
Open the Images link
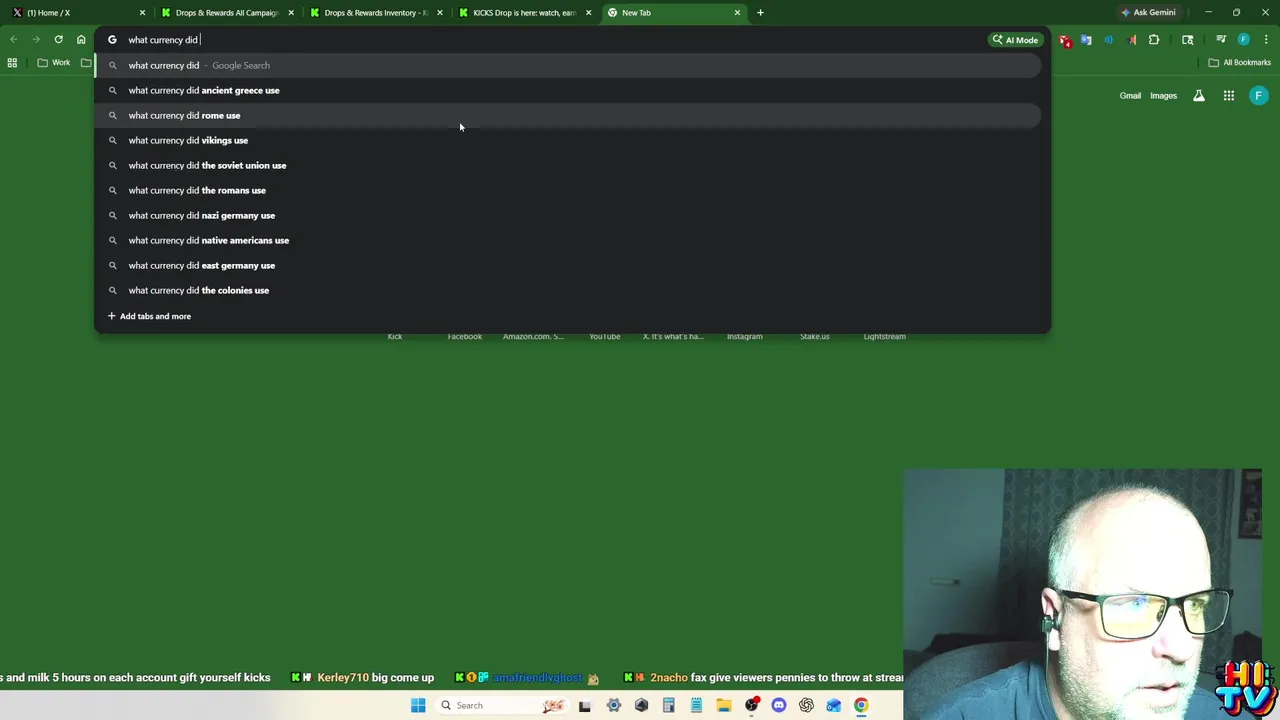tap(1163, 96)
